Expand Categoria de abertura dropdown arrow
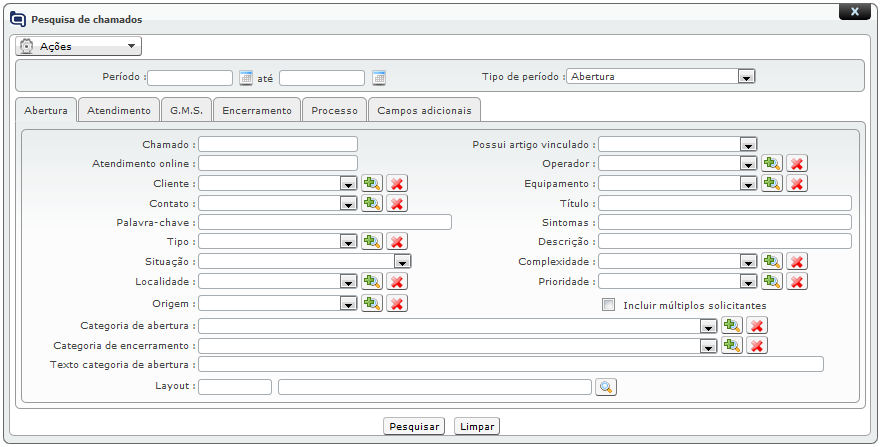 pyautogui.click(x=708, y=326)
